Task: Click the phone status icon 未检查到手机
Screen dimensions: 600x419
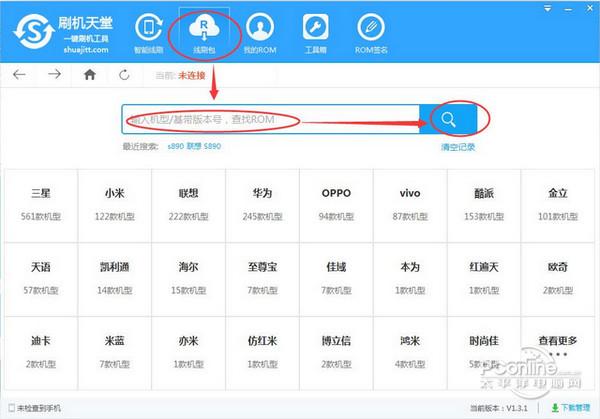Action: pyautogui.click(x=11, y=408)
